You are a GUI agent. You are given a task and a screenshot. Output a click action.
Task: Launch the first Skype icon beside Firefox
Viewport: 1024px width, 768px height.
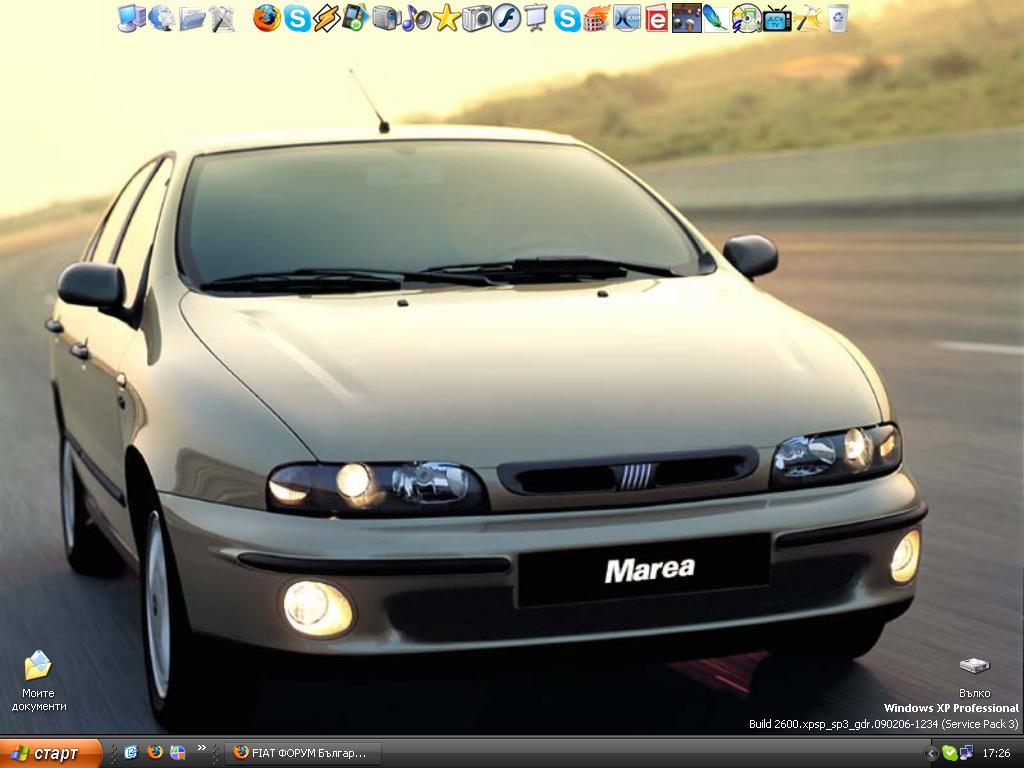click(x=296, y=18)
